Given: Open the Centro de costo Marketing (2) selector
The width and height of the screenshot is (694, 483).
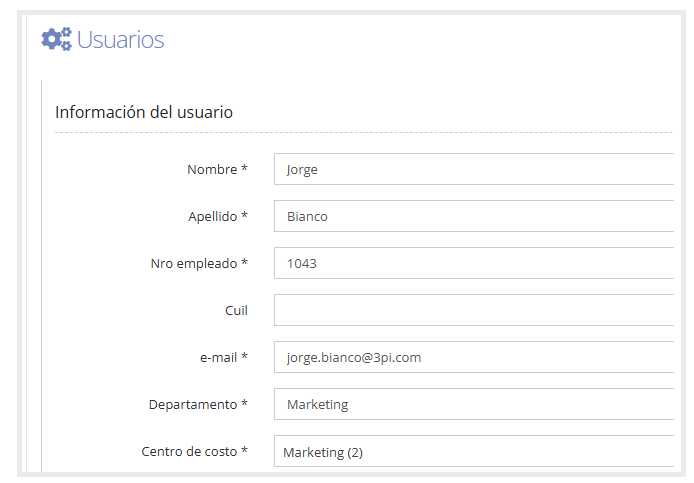Looking at the screenshot, I should [474, 451].
